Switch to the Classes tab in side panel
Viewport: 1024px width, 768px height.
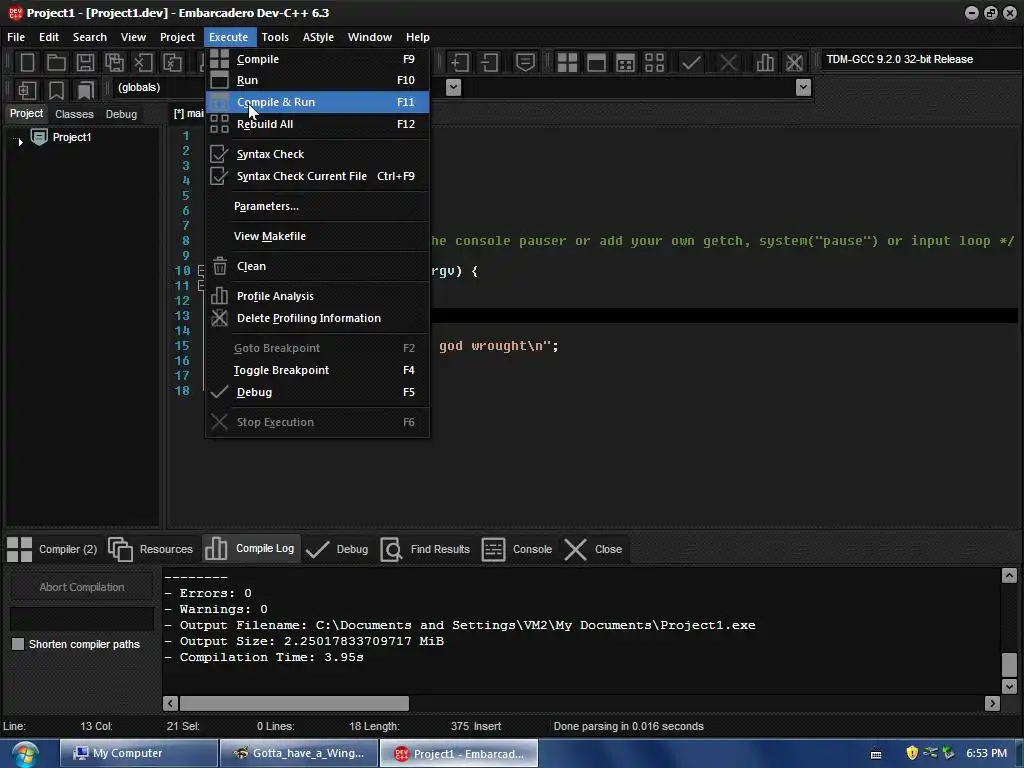coord(74,114)
